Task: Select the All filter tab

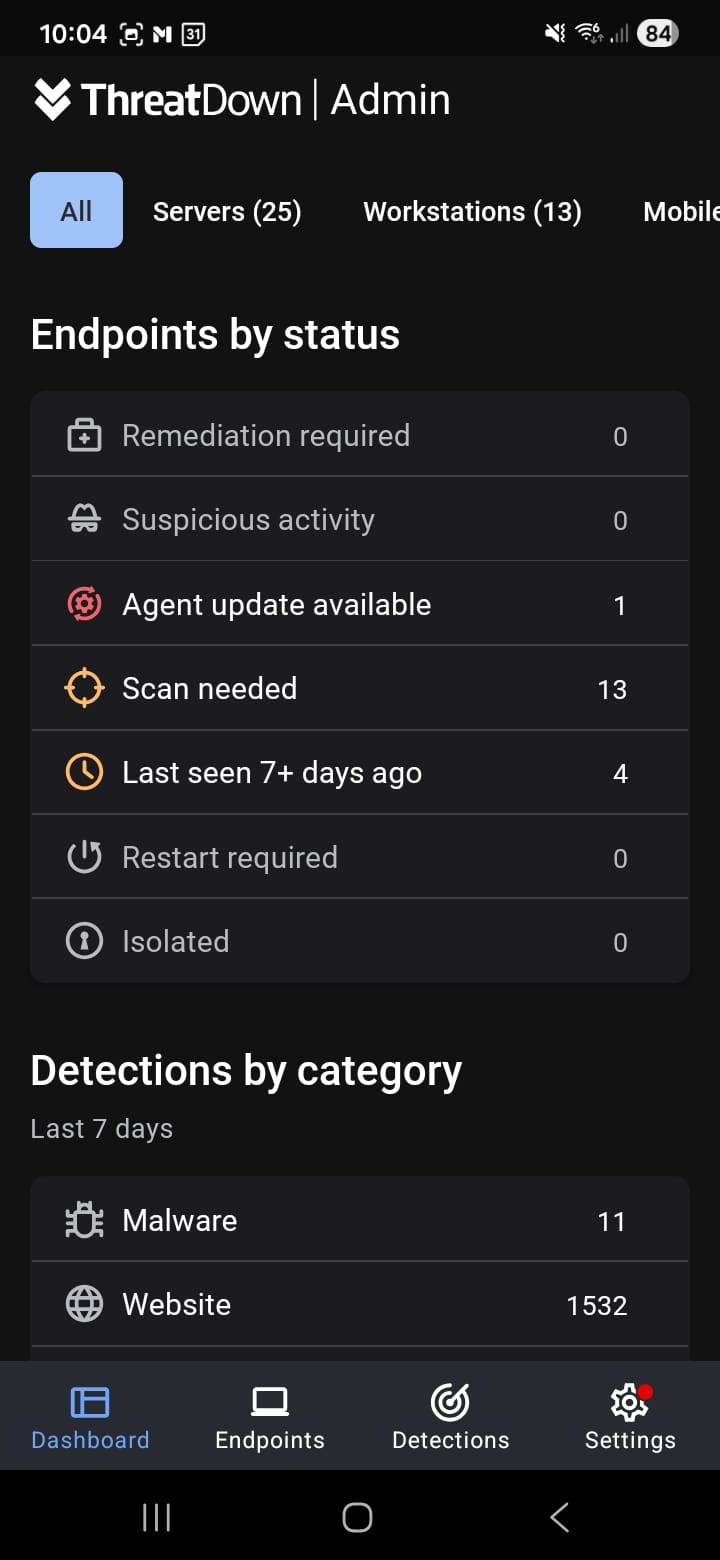Action: click(x=76, y=210)
